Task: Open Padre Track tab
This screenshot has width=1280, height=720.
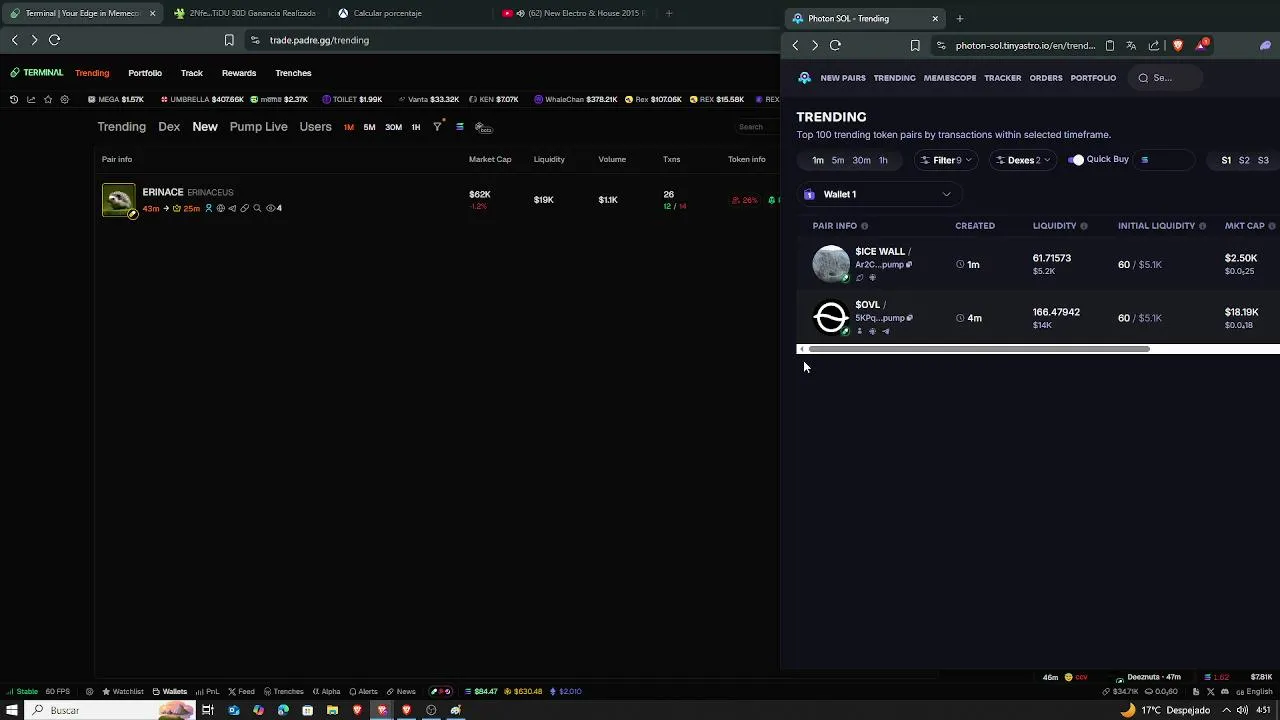Action: pos(192,73)
